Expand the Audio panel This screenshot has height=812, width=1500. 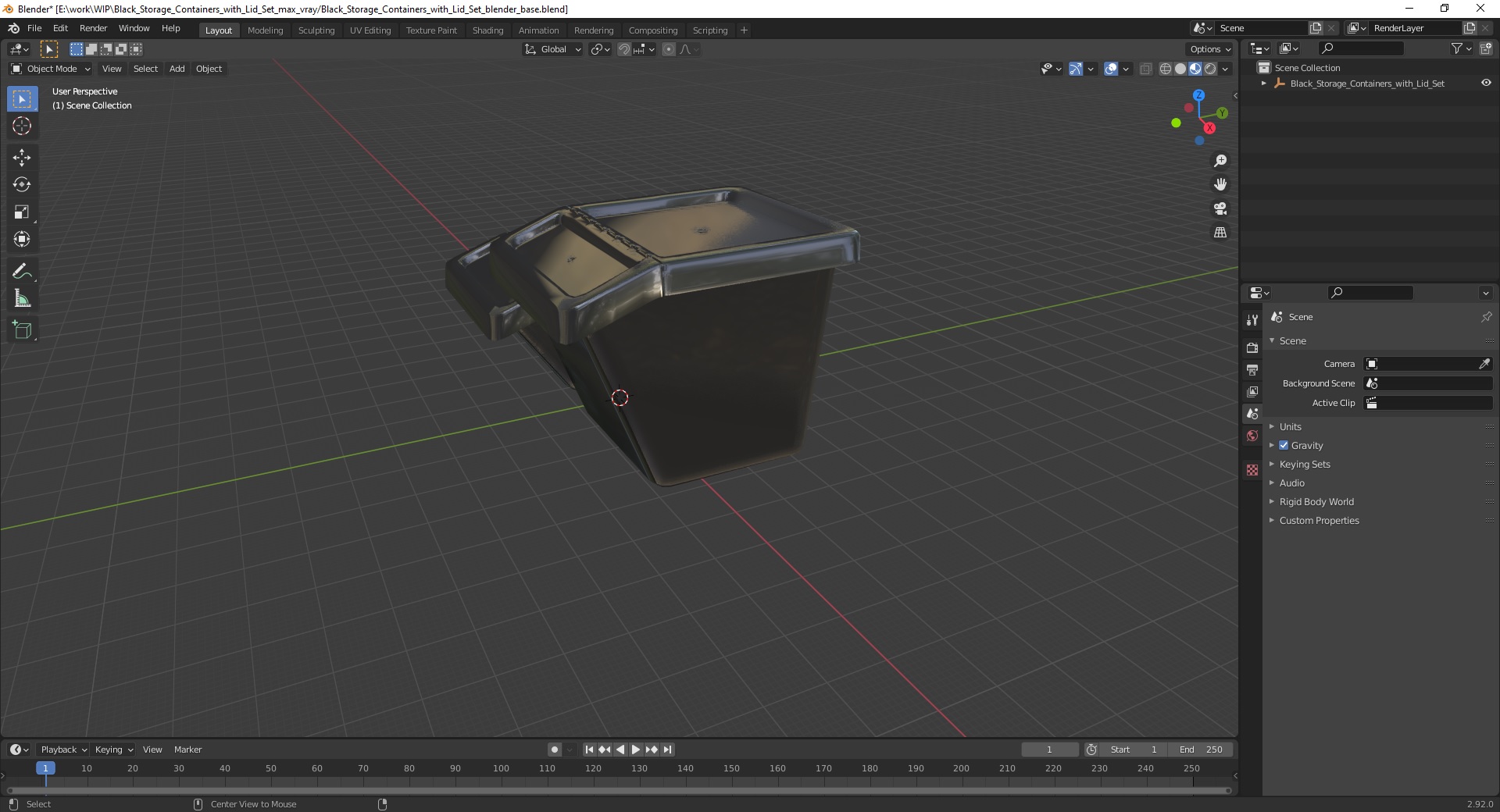pos(1291,483)
